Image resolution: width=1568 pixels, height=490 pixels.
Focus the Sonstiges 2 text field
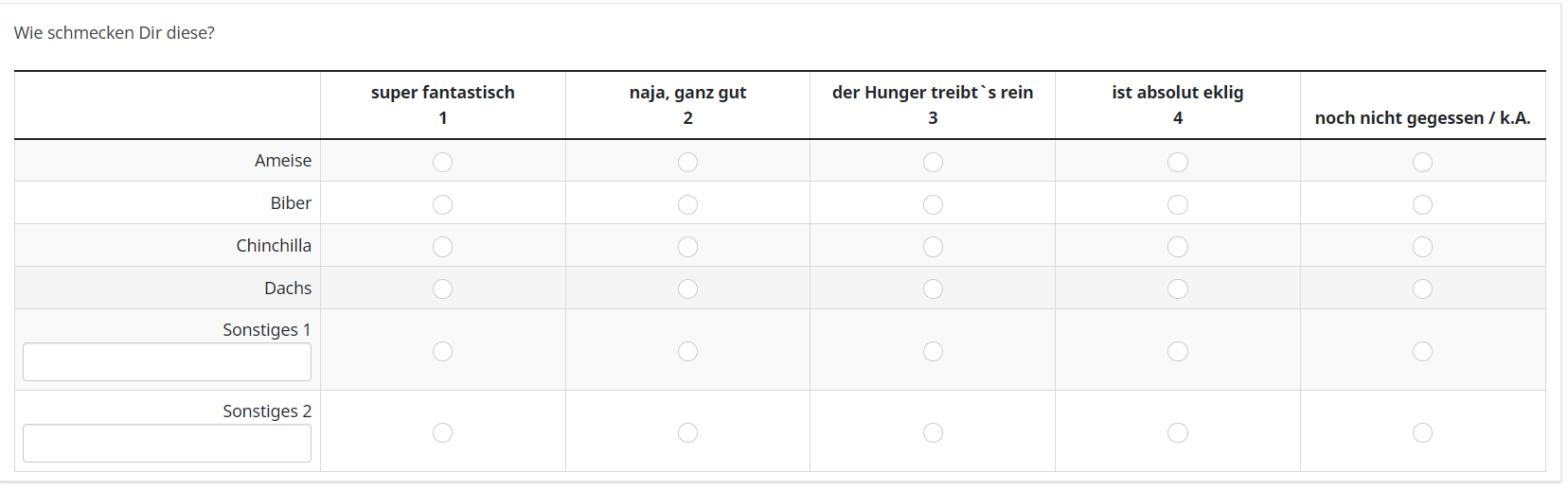pyautogui.click(x=167, y=444)
